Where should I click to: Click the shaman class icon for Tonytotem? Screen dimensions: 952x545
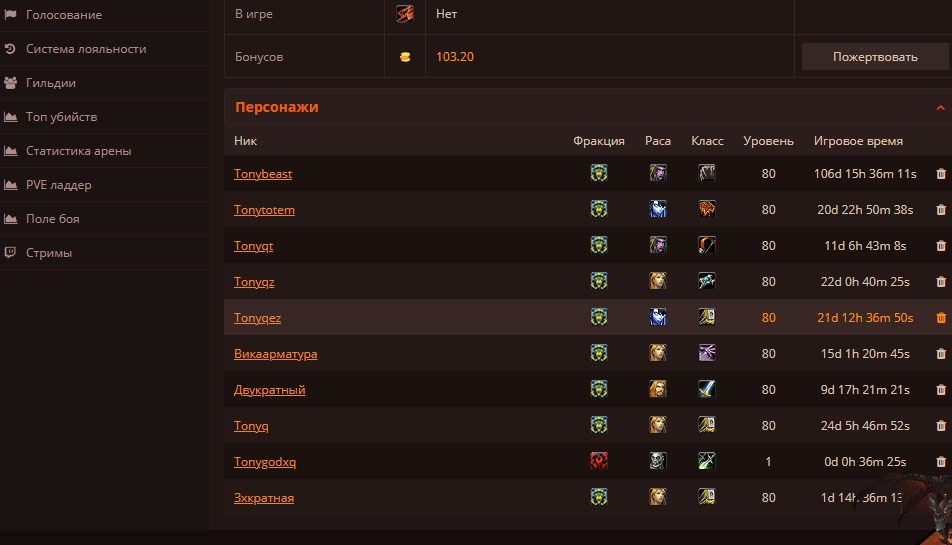(x=707, y=209)
